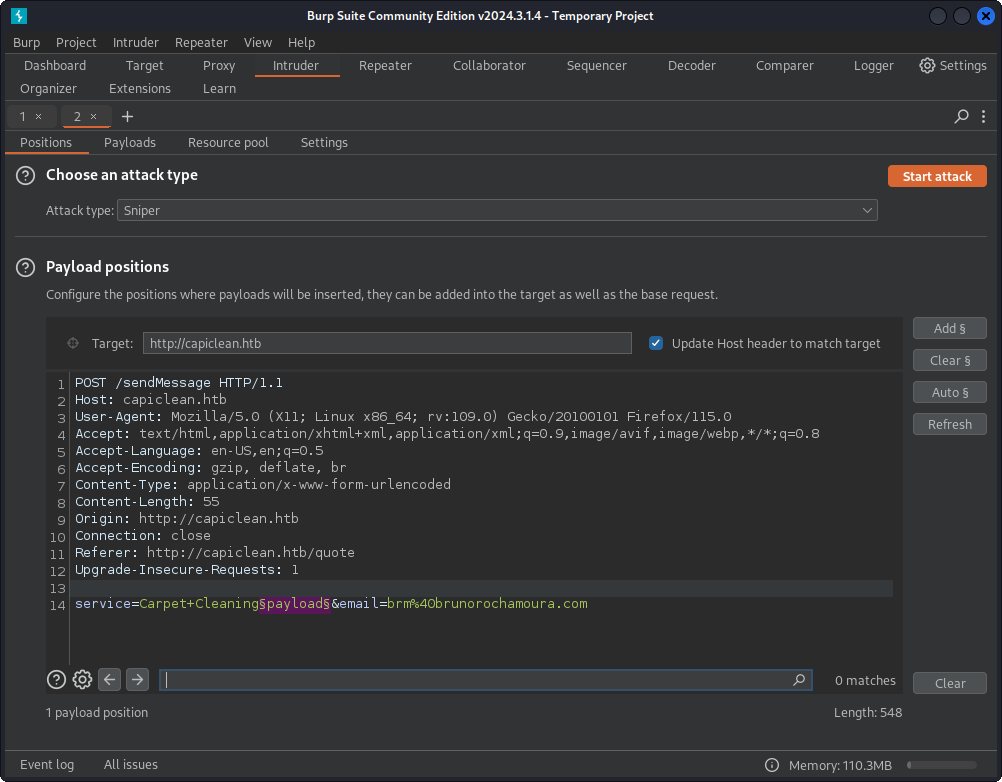Screen dimensions: 1002x782
Task: Switch to Decoder tab
Action: click(x=691, y=65)
